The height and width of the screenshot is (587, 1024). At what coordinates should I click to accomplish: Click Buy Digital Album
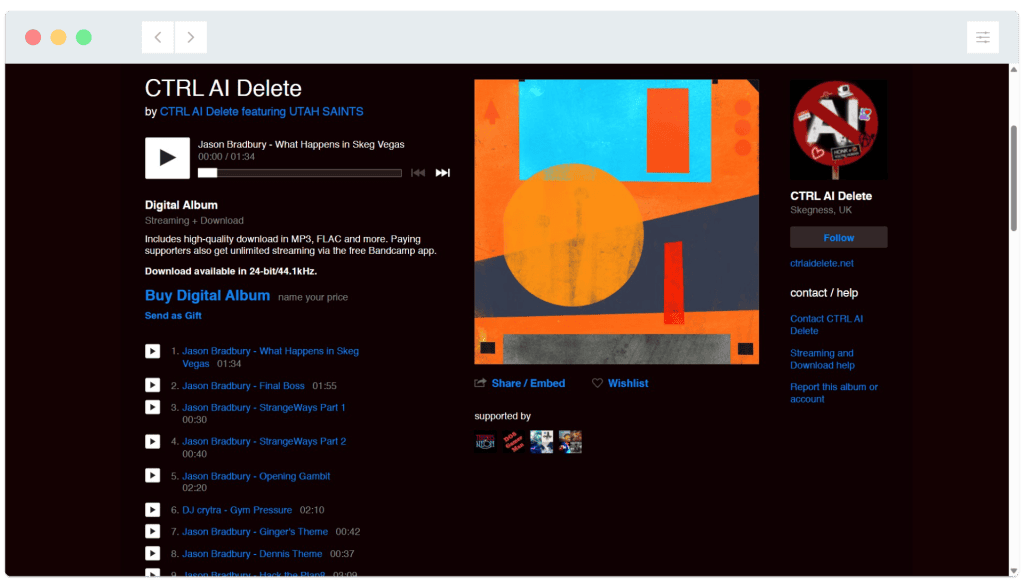(x=207, y=296)
